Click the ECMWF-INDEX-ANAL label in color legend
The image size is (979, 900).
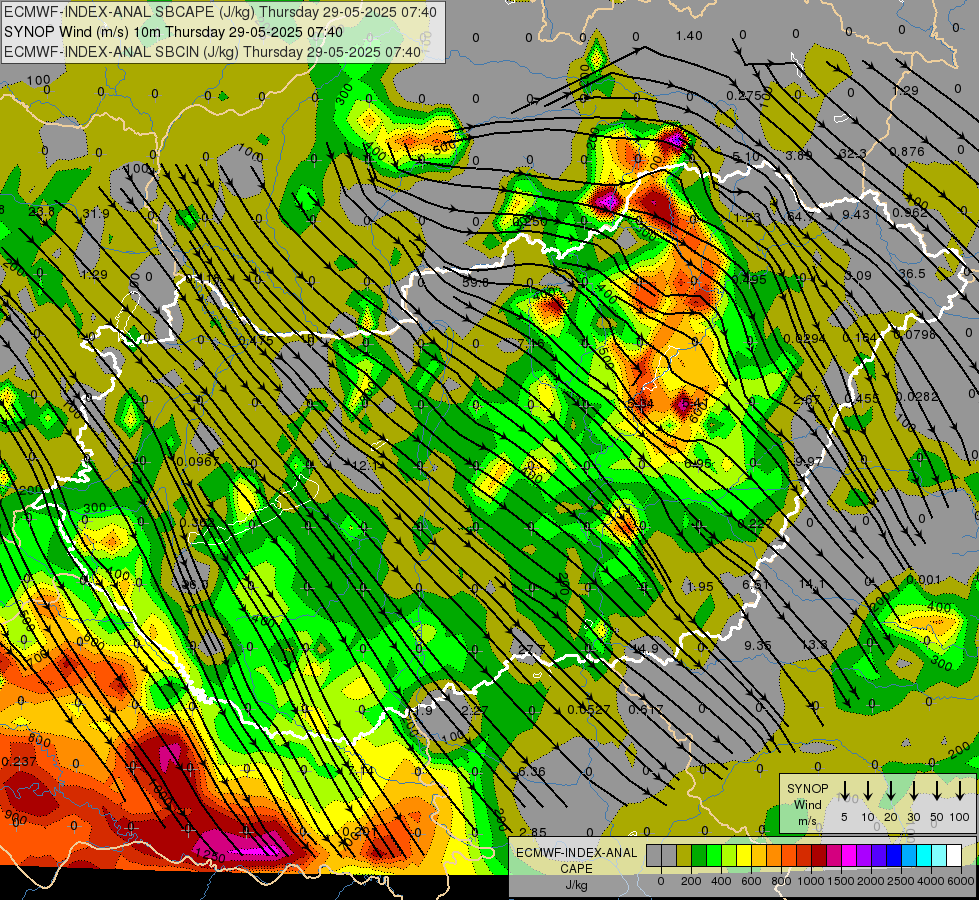577,853
